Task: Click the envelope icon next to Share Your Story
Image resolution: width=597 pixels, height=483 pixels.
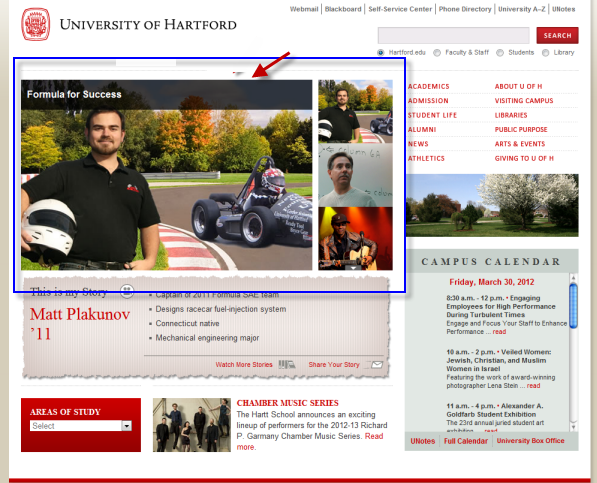Action: pos(377,365)
